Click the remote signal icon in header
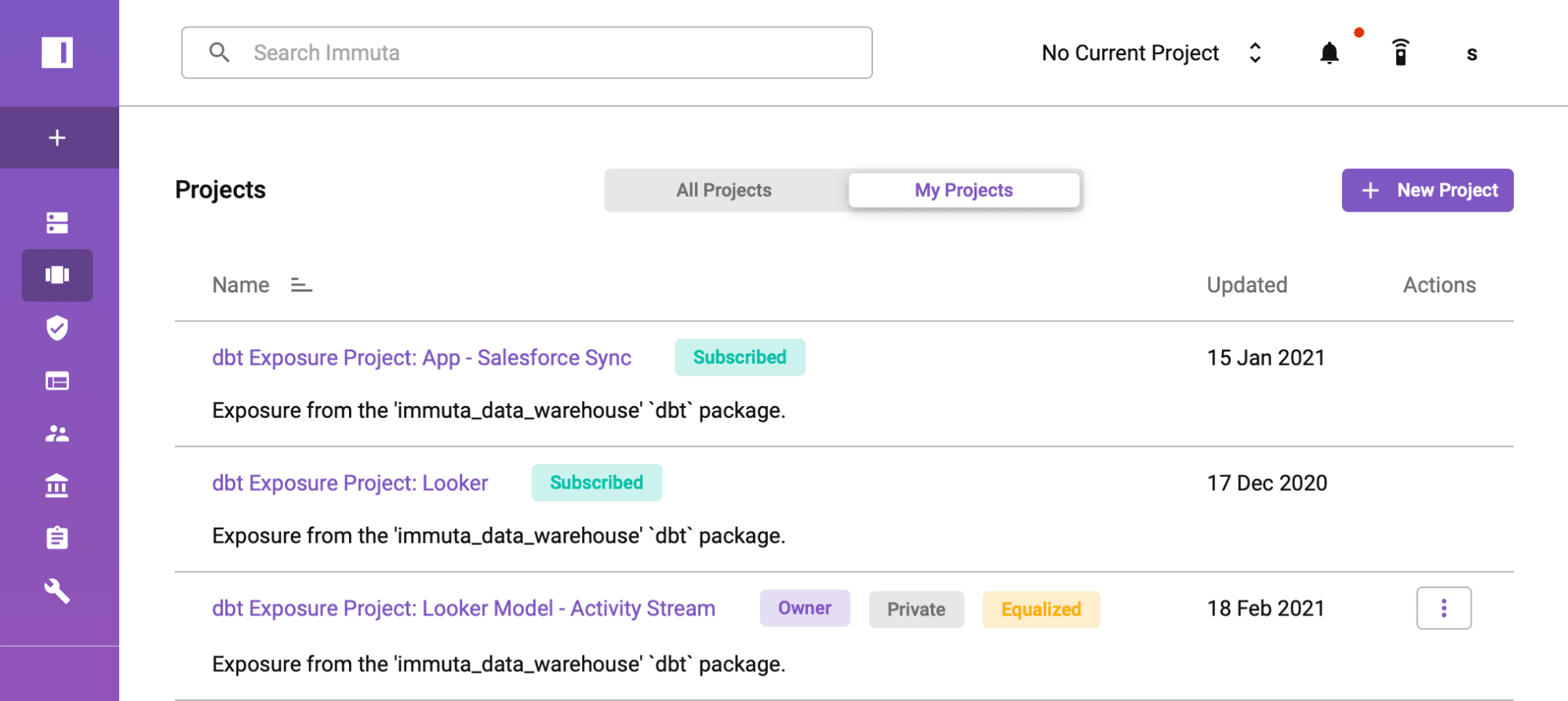The height and width of the screenshot is (701, 1568). coord(1401,53)
